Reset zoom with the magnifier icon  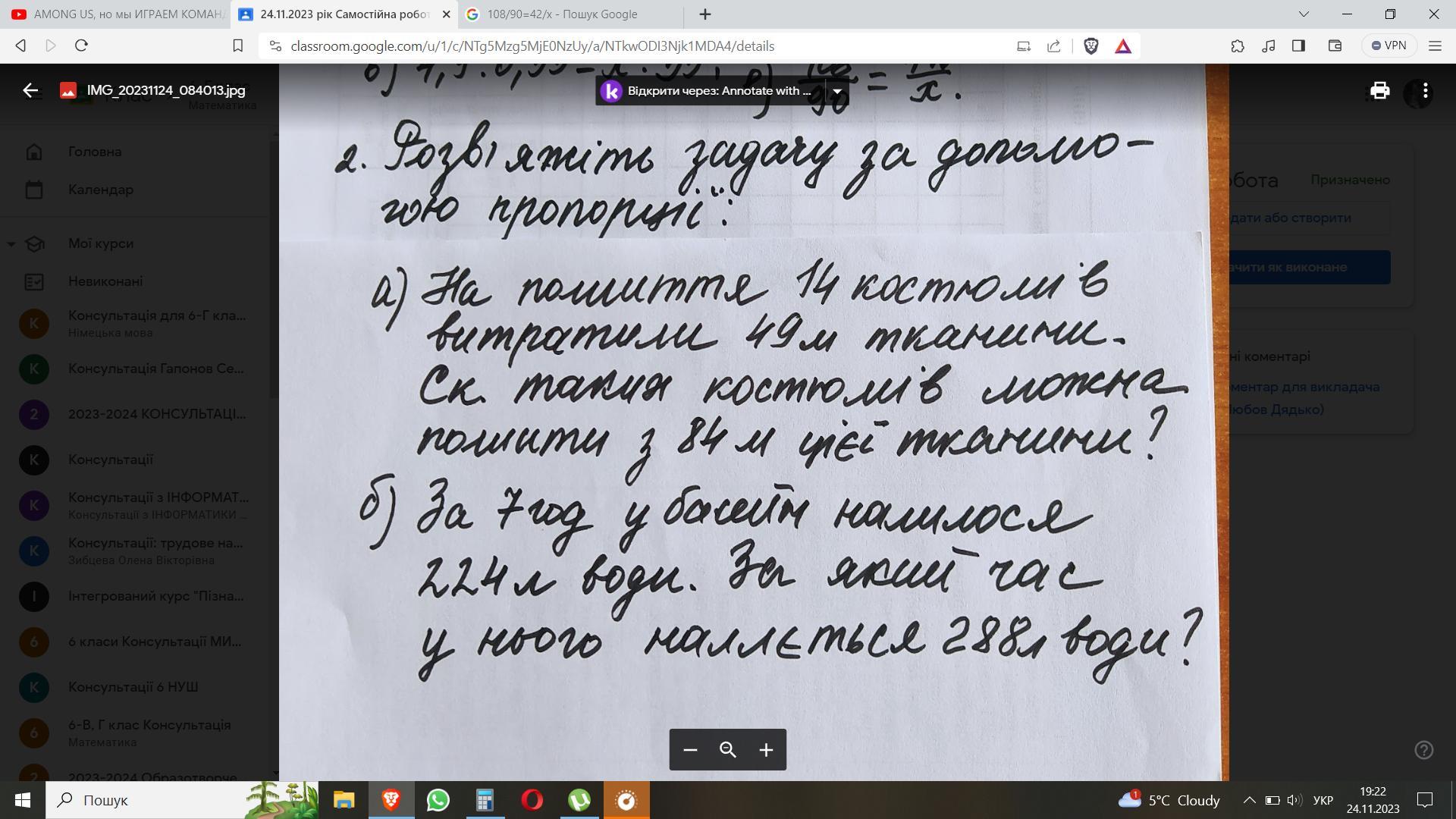(x=728, y=750)
